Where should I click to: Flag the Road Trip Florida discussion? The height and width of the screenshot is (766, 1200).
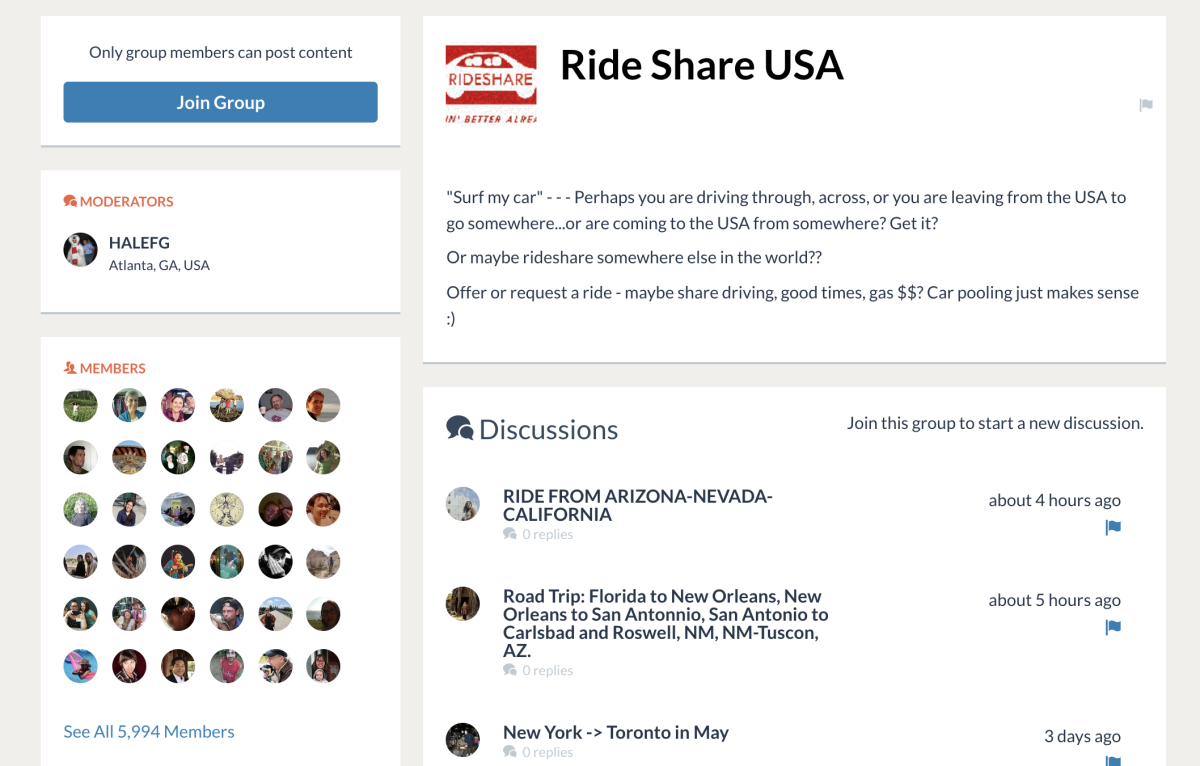1112,627
